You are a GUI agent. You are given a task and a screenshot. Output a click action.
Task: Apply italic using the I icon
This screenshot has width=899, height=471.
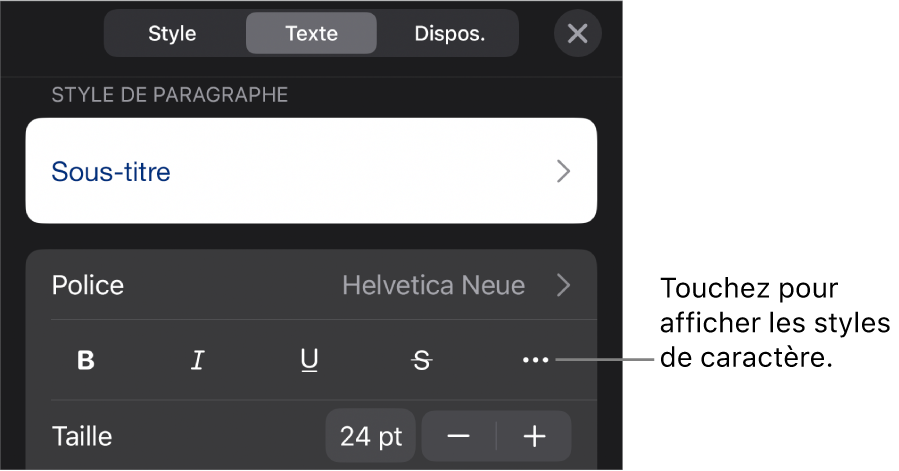click(197, 360)
